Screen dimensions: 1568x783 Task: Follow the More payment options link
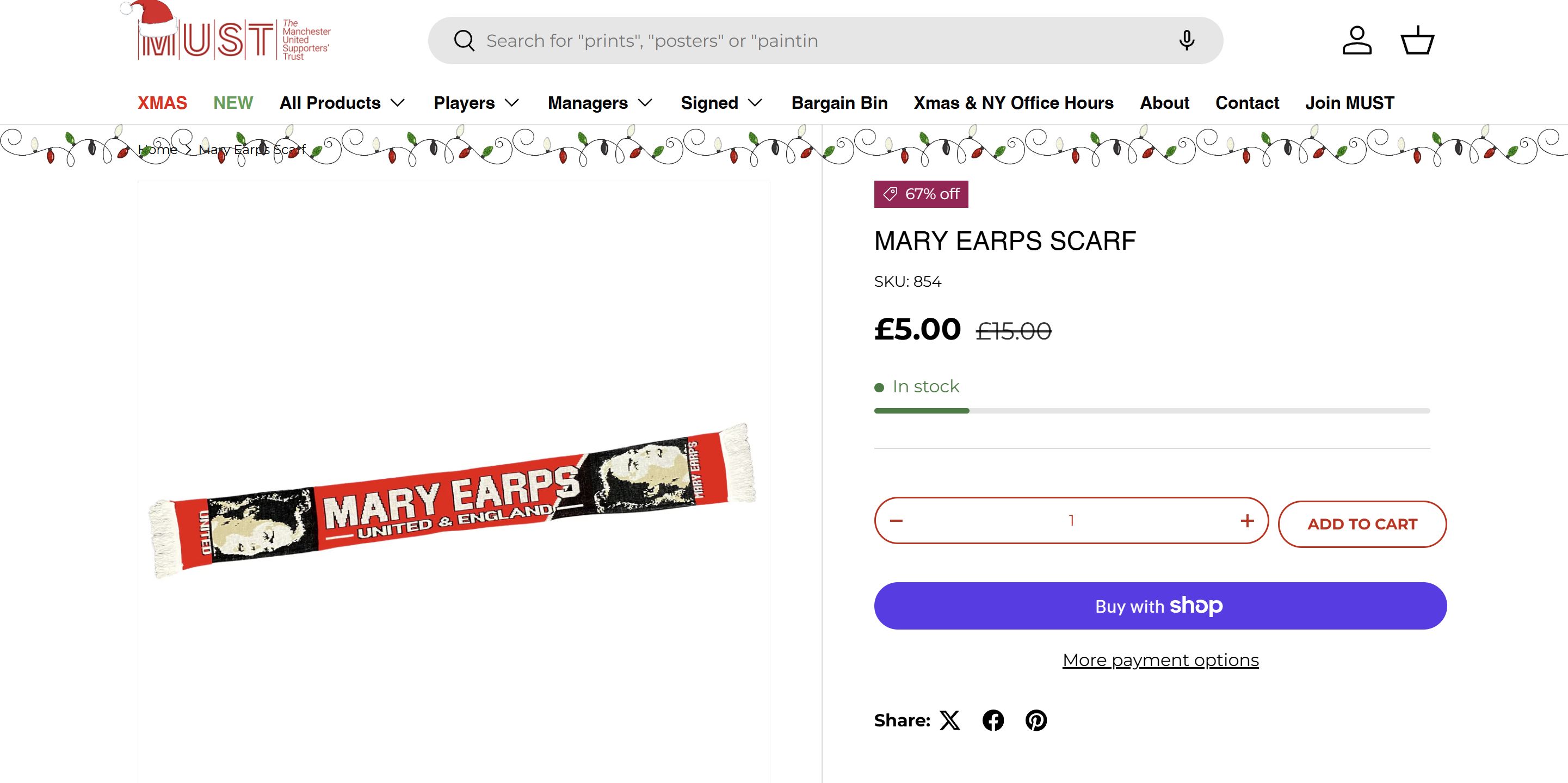point(1160,660)
